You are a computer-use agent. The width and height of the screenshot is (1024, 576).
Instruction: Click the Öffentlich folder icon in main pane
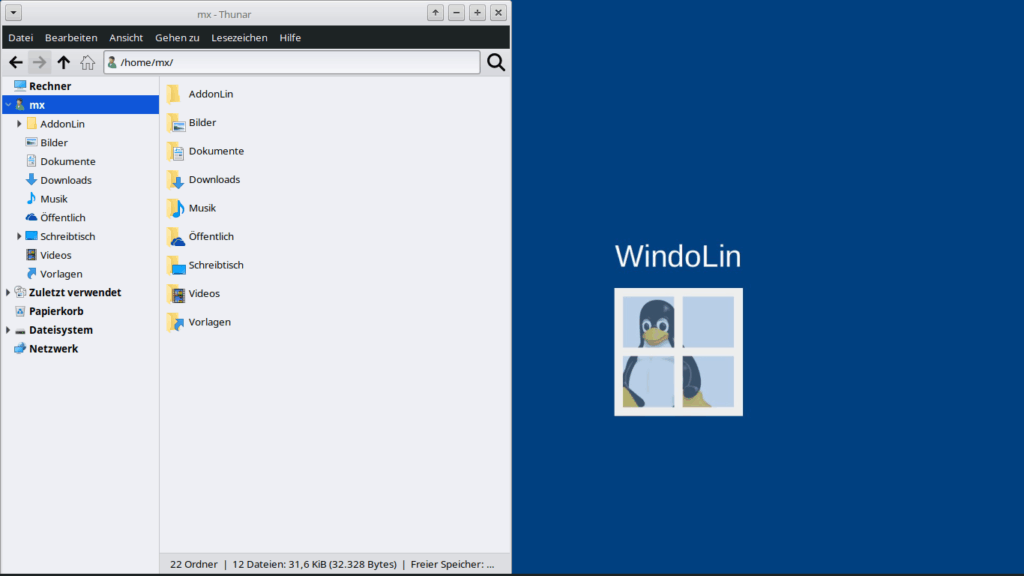(175, 236)
